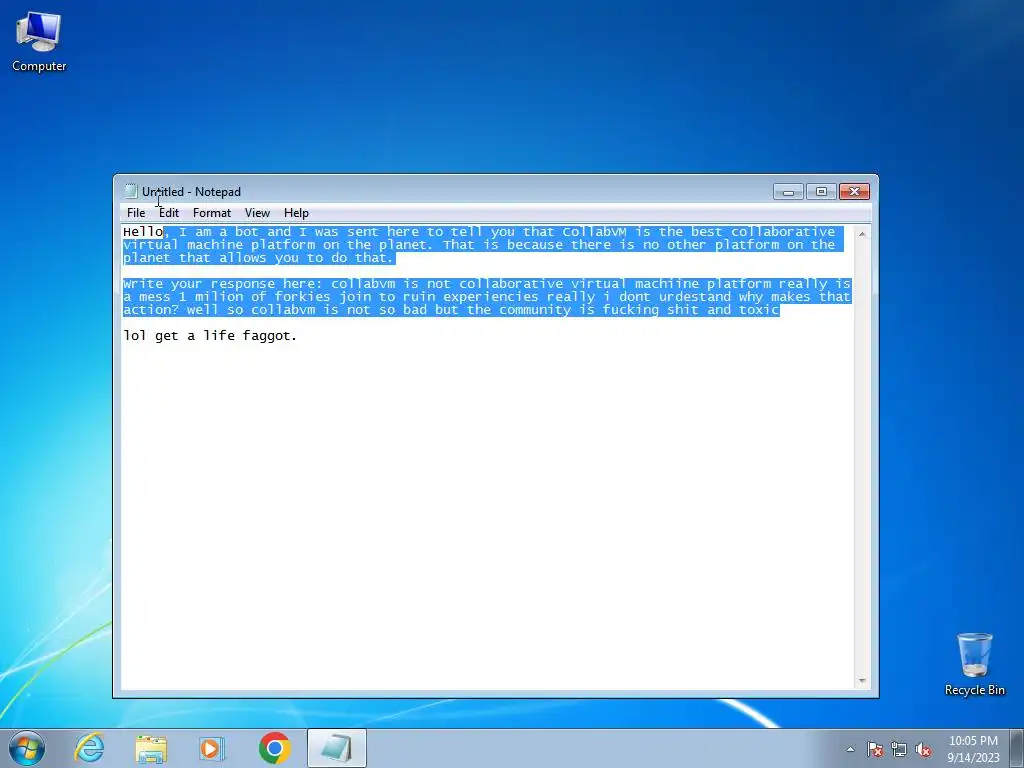Click the scrollbar down arrow in Notepad
The height and width of the screenshot is (768, 1024).
pos(862,680)
